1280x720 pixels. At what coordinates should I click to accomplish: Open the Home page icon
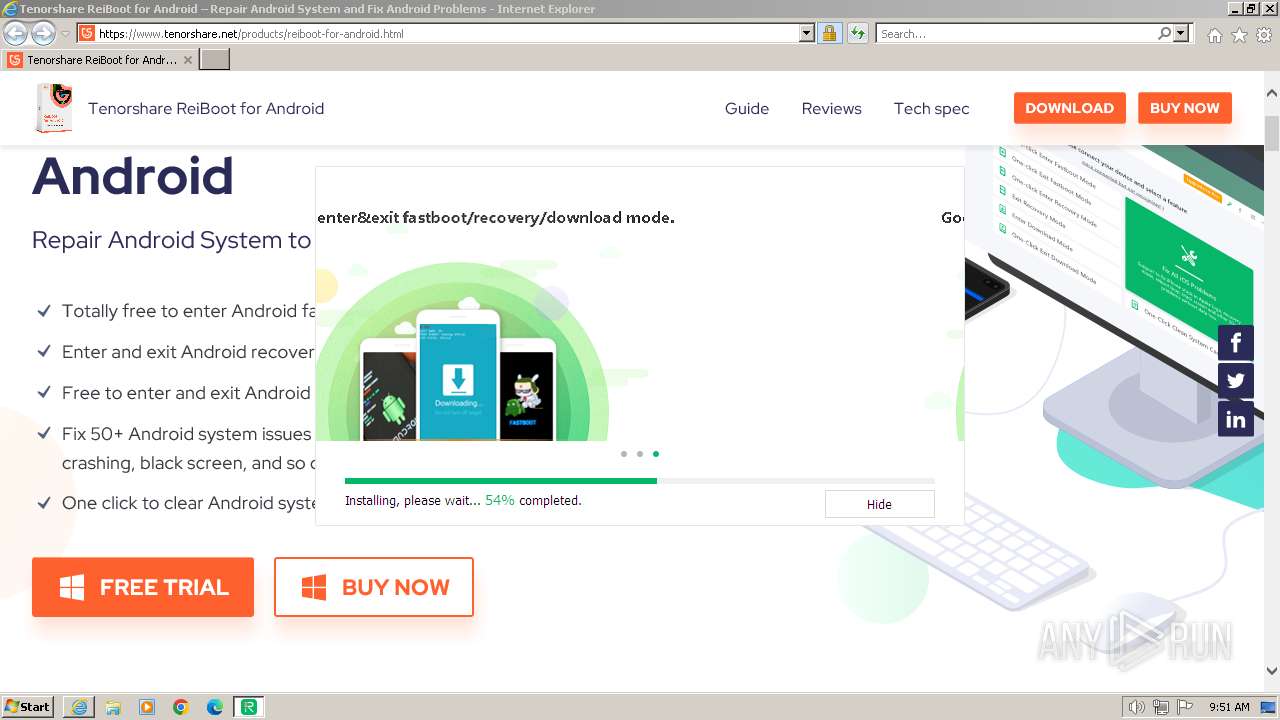click(x=1214, y=35)
